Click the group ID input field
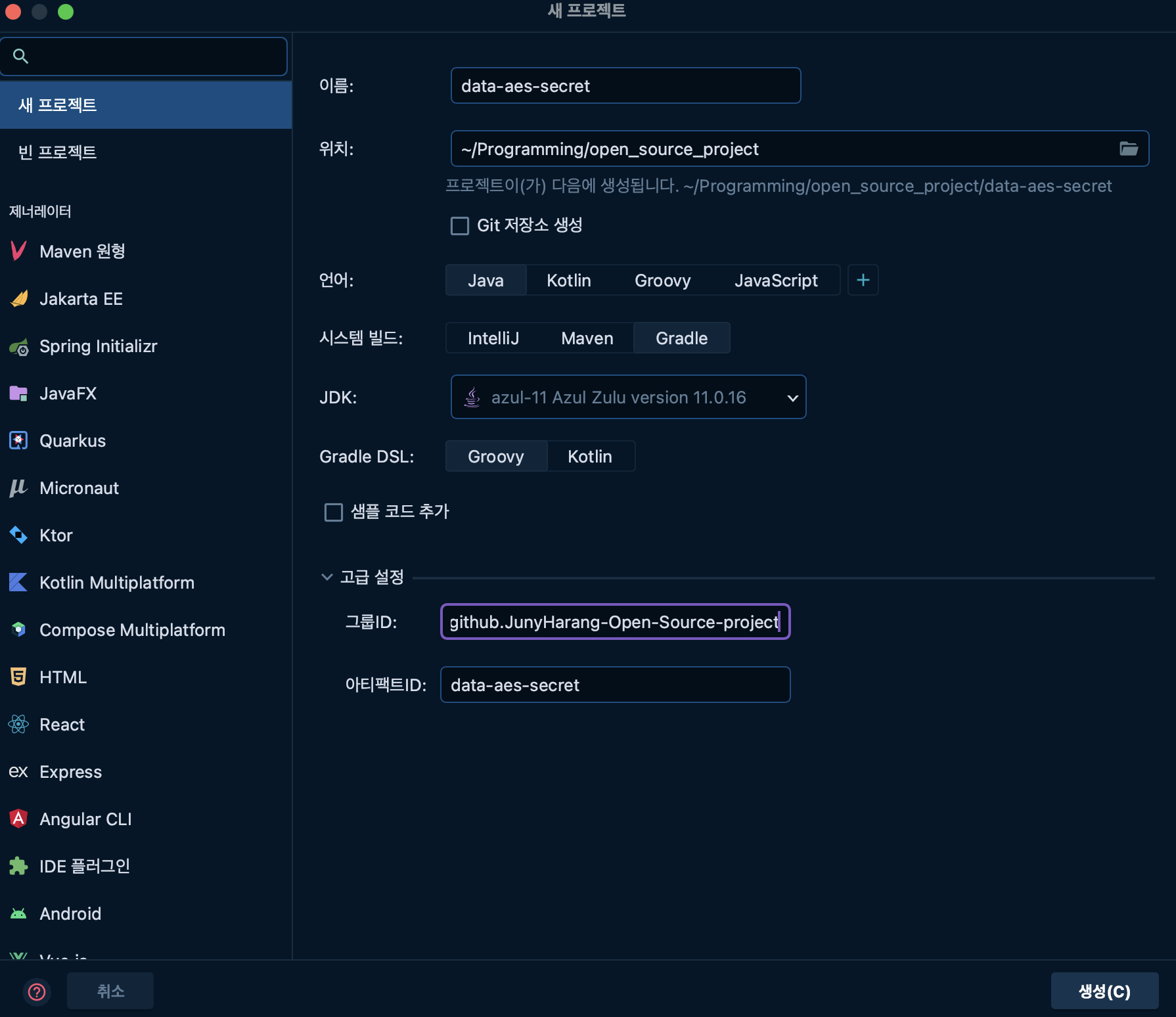 coord(615,621)
